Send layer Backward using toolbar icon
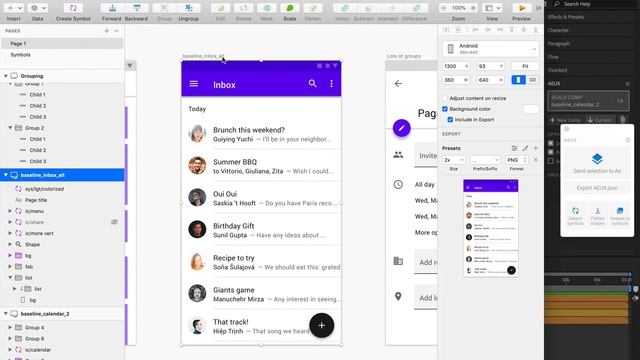Viewport: 640px width, 360px height. click(136, 8)
